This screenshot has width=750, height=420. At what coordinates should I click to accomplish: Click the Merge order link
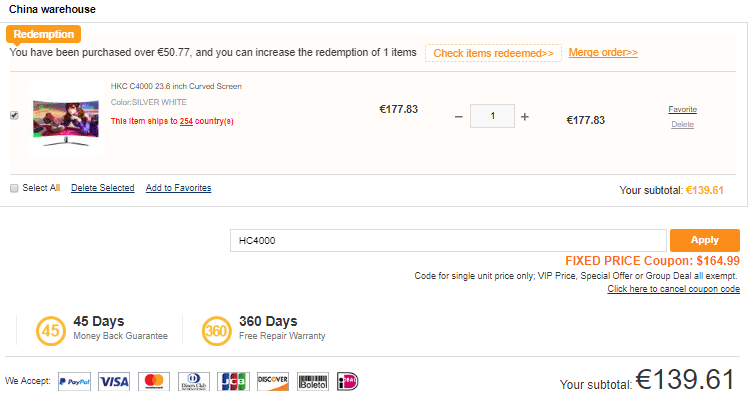(x=603, y=52)
